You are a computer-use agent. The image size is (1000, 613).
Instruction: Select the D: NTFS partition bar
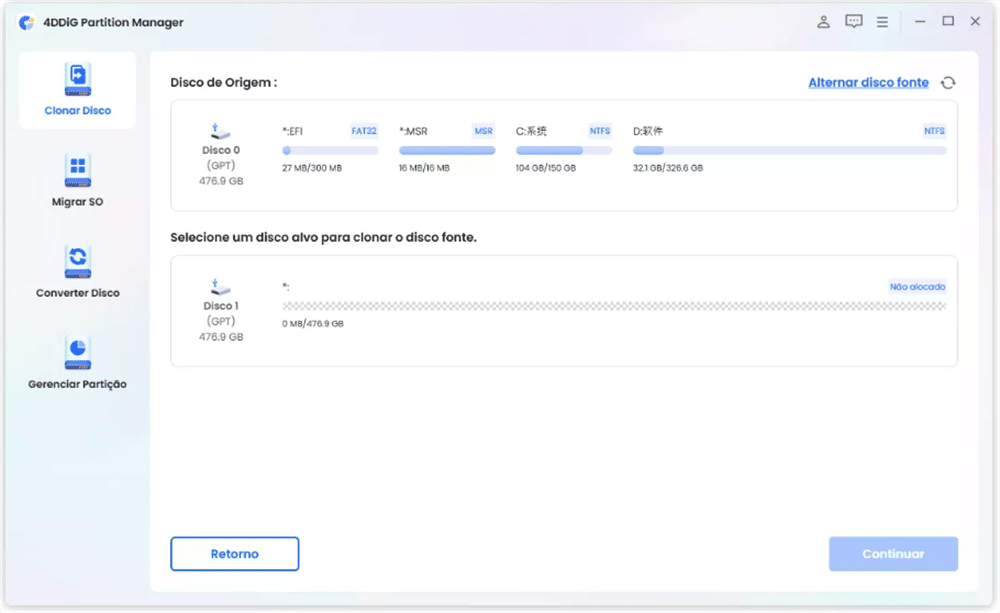click(789, 151)
